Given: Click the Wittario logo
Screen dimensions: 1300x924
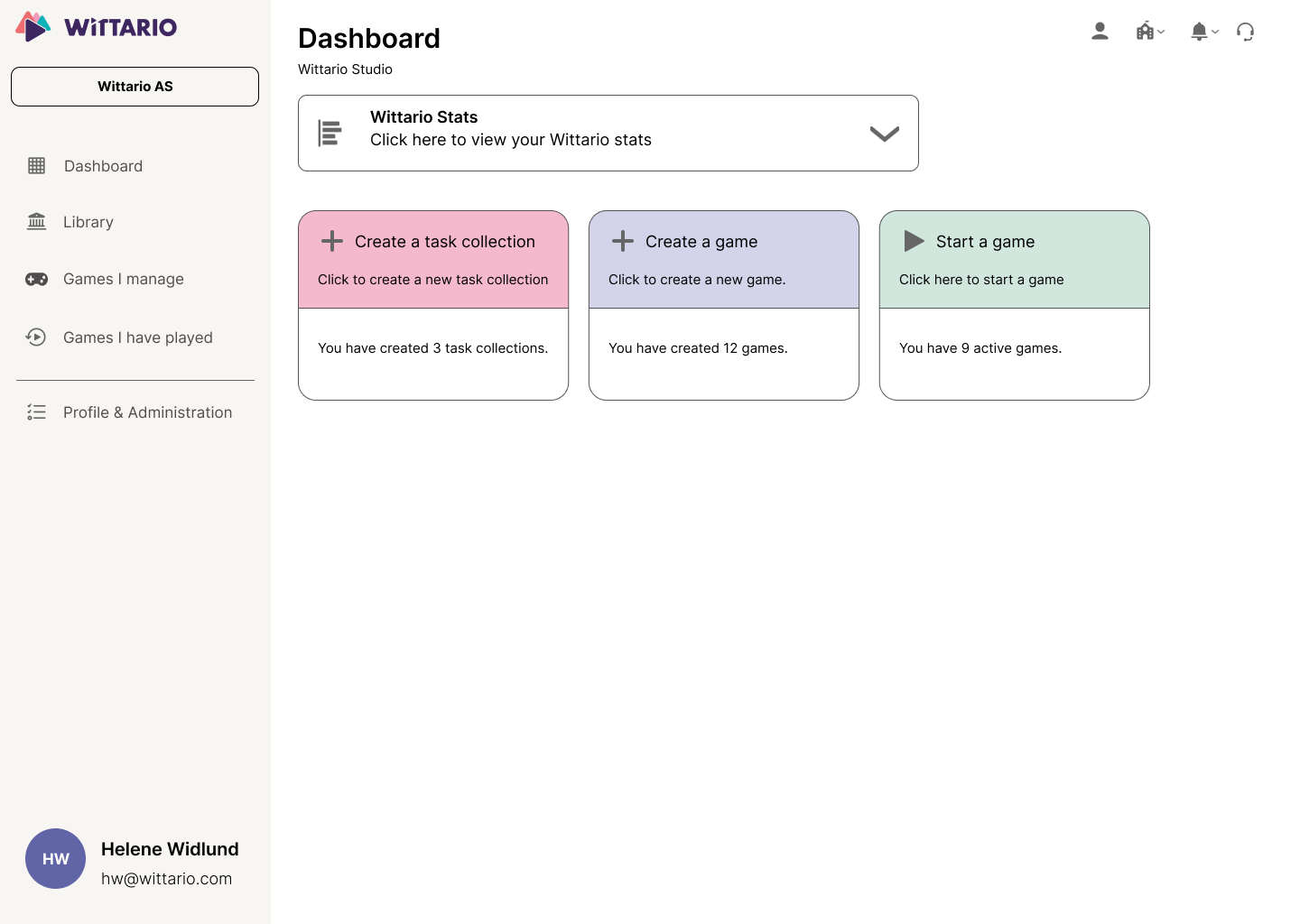Looking at the screenshot, I should click(95, 27).
